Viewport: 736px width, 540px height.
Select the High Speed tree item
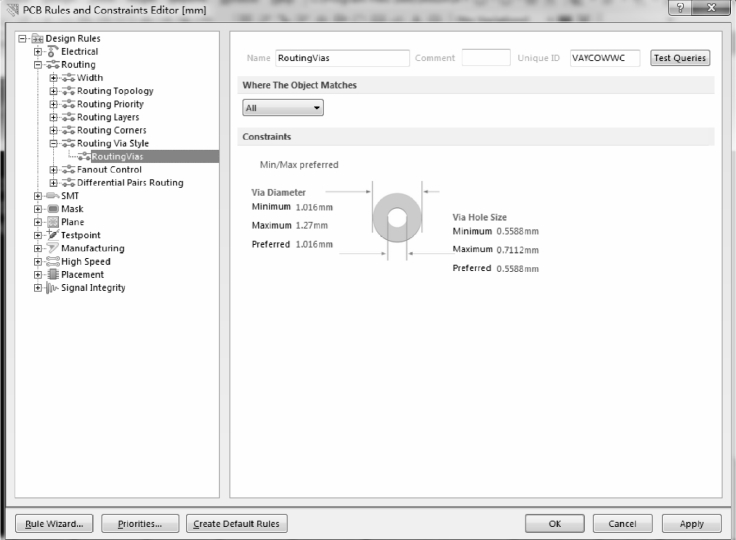pos(86,262)
